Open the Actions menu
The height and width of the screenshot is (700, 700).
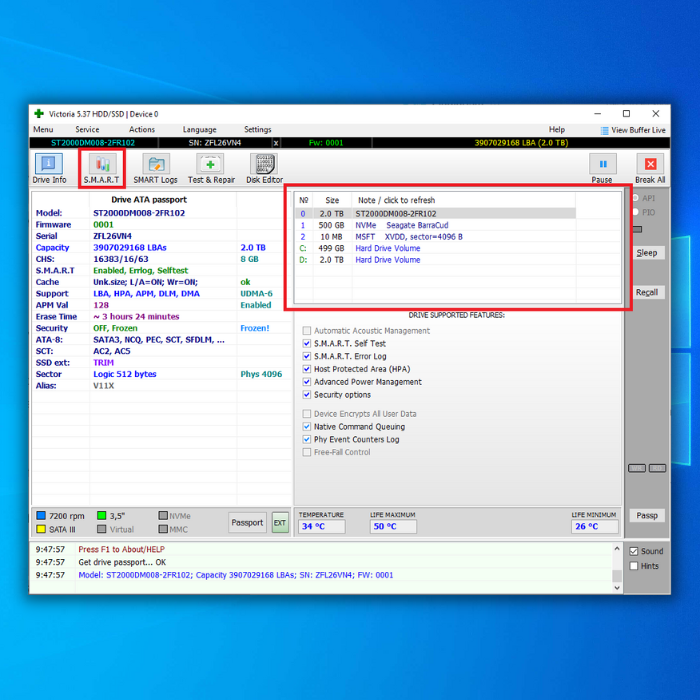click(142, 129)
